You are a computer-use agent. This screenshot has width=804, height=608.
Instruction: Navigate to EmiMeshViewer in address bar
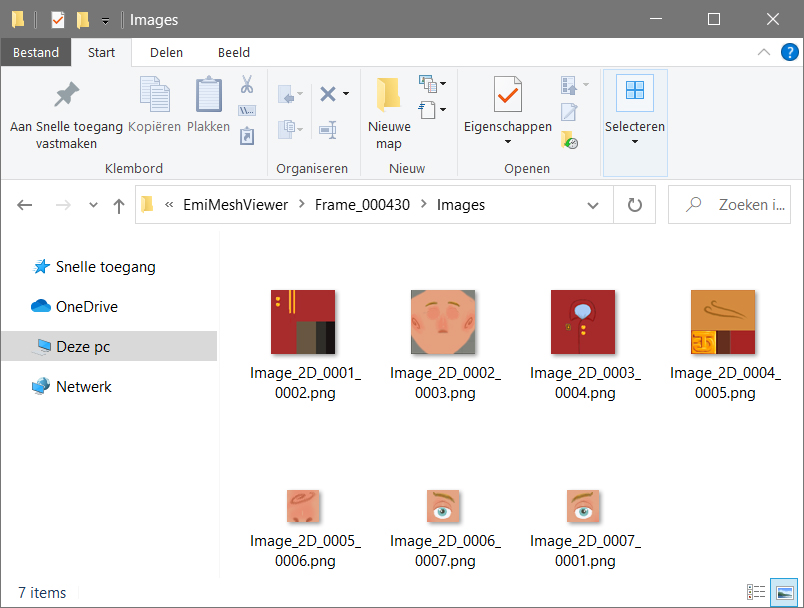pyautogui.click(x=235, y=205)
